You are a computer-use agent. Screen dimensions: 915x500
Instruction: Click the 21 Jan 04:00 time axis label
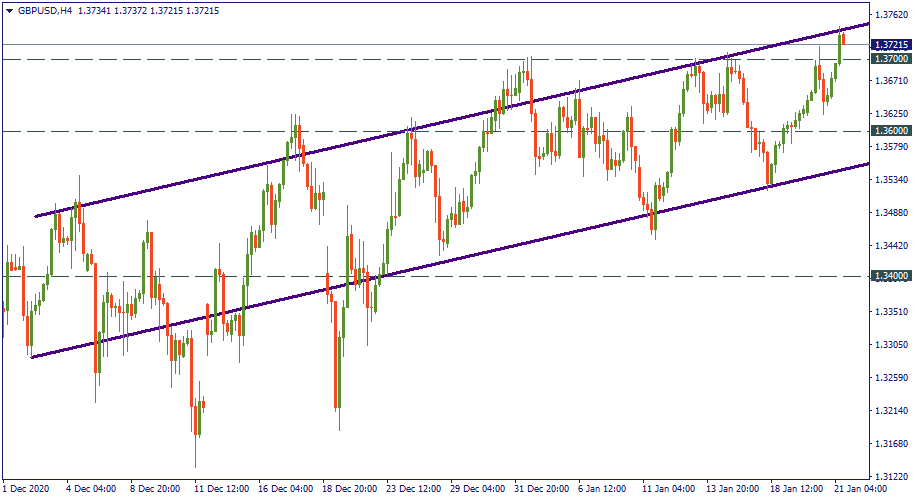coord(860,490)
